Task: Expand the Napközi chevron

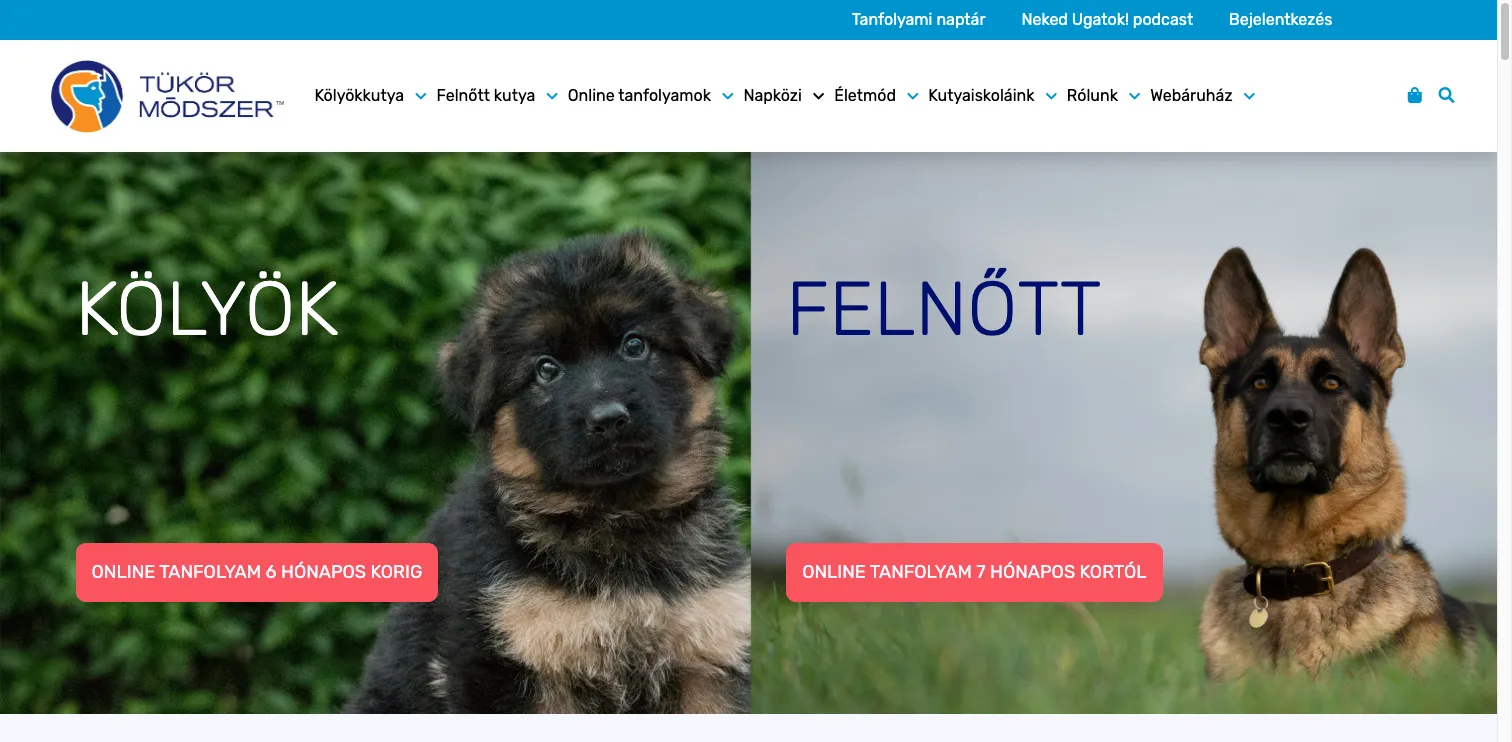Action: [x=818, y=96]
